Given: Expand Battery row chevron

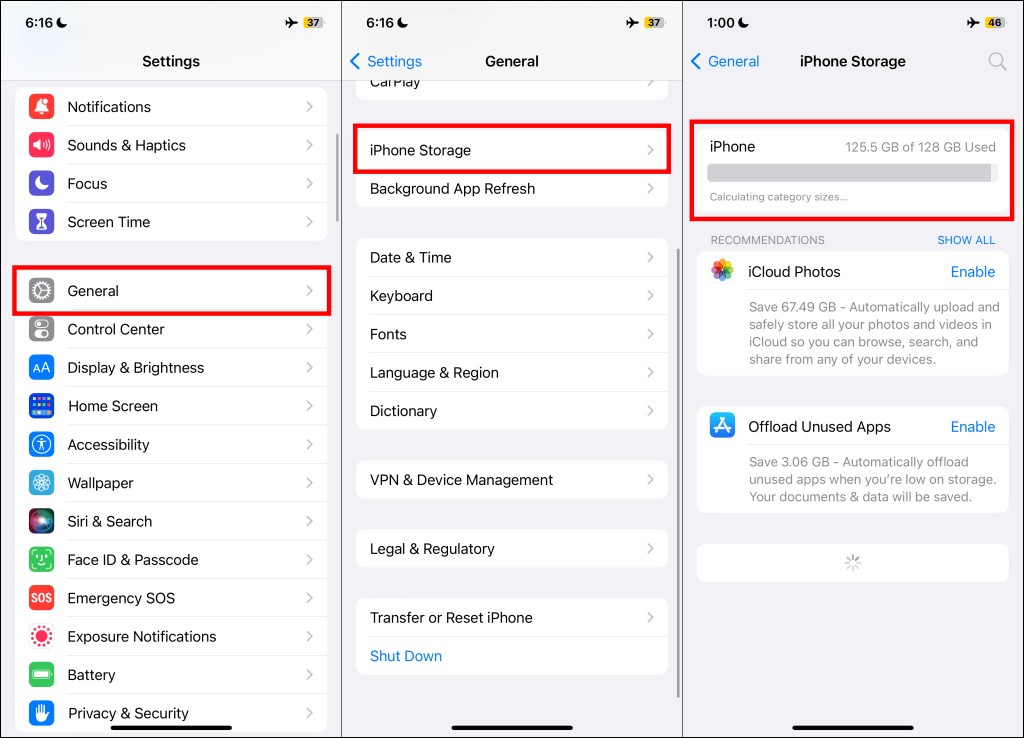Looking at the screenshot, I should [310, 675].
